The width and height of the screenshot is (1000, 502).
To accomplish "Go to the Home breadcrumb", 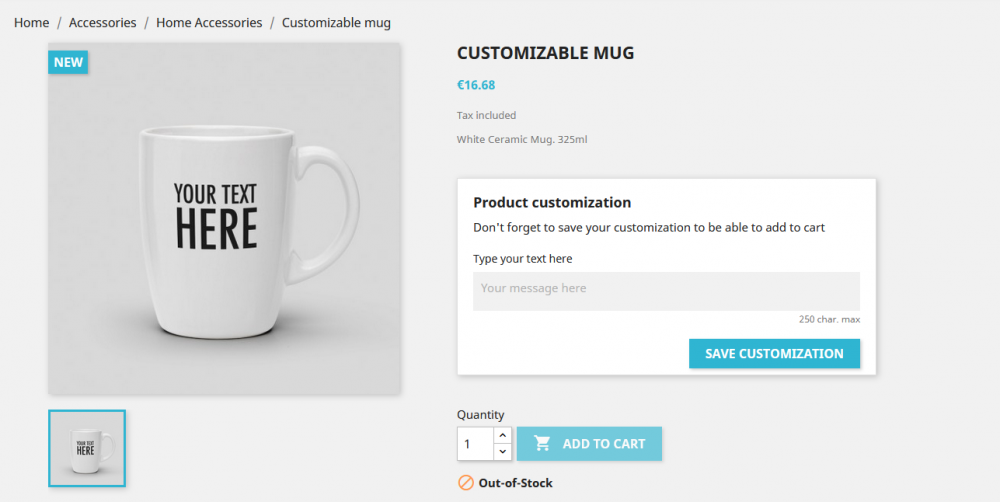I will (31, 22).
